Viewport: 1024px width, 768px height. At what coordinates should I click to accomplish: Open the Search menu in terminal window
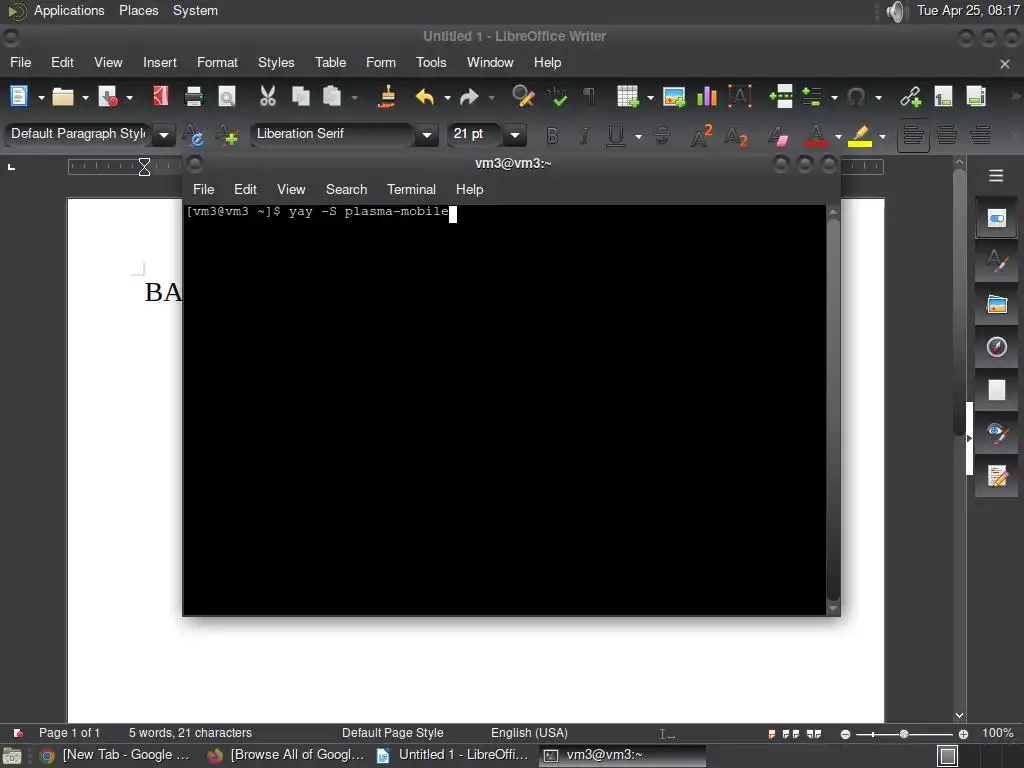point(346,189)
